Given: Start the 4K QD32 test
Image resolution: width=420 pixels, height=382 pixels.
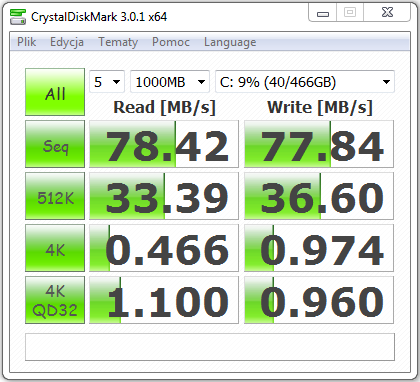Looking at the screenshot, I should click(55, 300).
